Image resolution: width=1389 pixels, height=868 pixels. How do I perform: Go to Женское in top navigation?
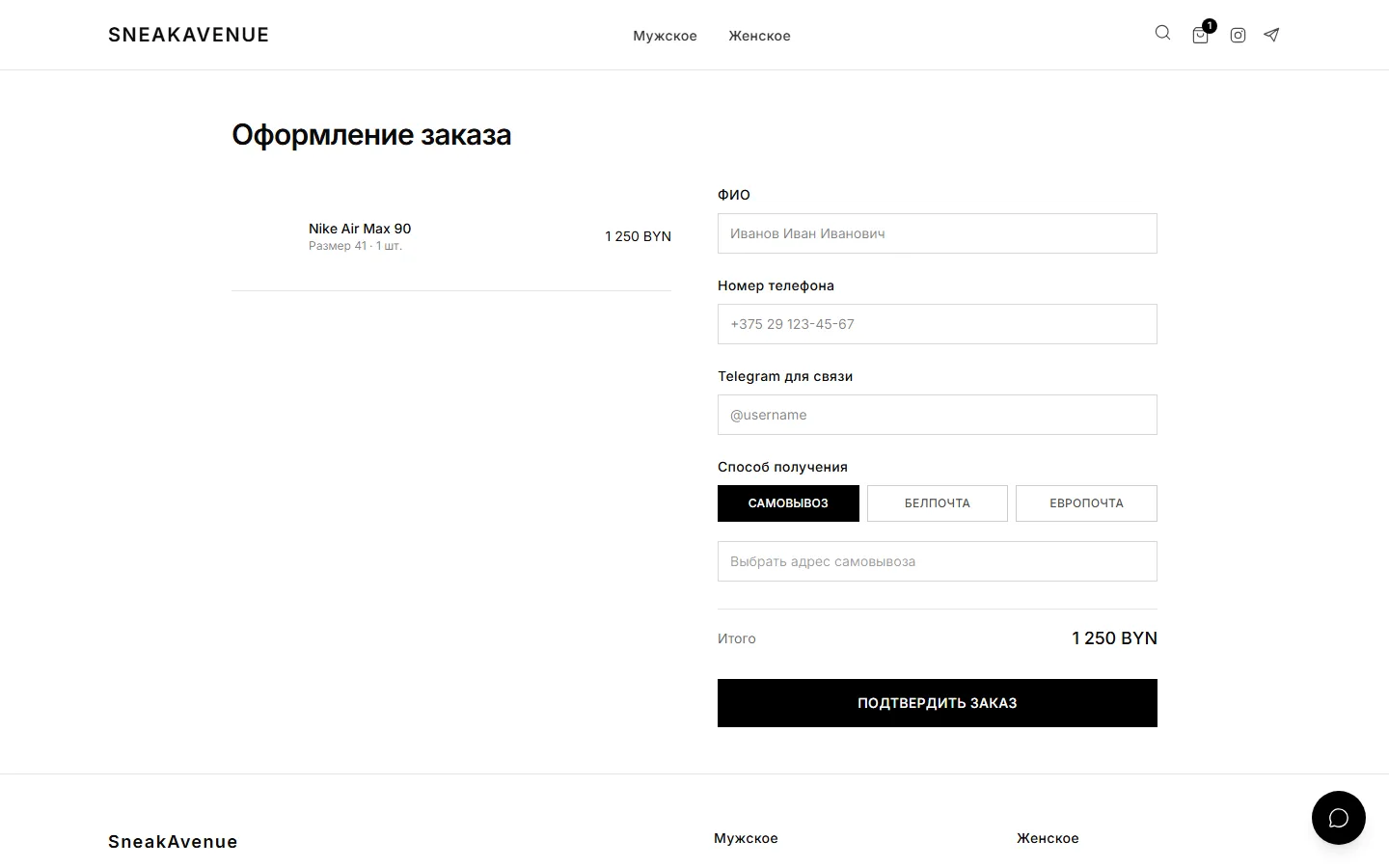click(x=759, y=36)
